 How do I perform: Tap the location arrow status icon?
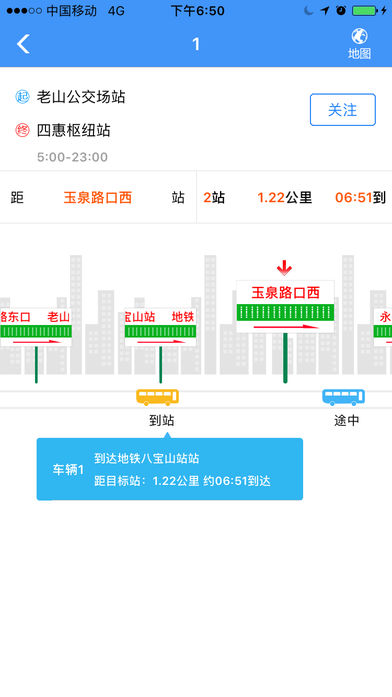point(325,11)
